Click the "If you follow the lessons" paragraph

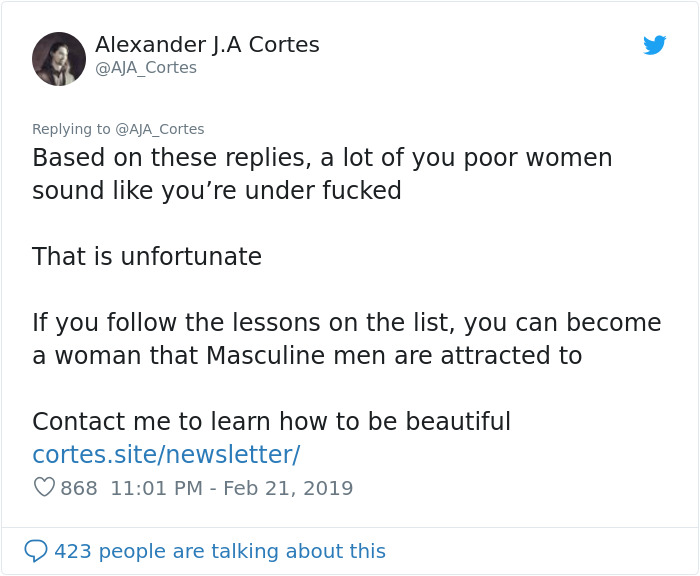(346, 323)
